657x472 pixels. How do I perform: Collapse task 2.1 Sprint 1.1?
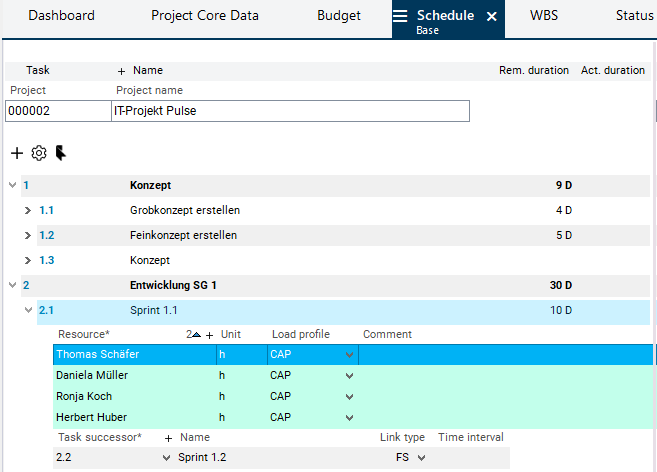coord(28,310)
